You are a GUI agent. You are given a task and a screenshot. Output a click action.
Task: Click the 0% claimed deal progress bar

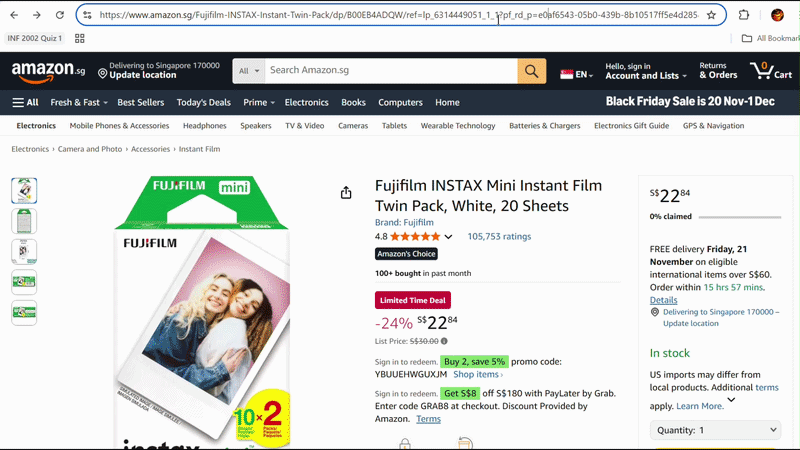pos(741,217)
